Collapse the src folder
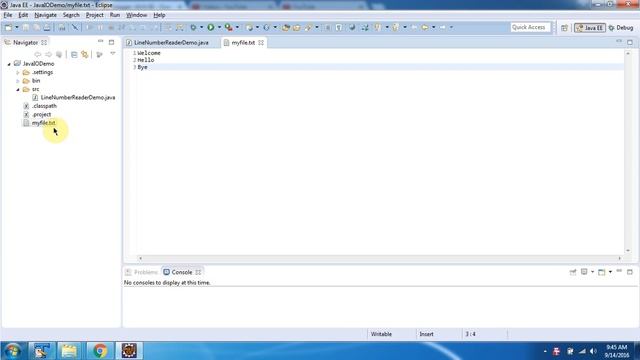640x360 pixels. 18,89
